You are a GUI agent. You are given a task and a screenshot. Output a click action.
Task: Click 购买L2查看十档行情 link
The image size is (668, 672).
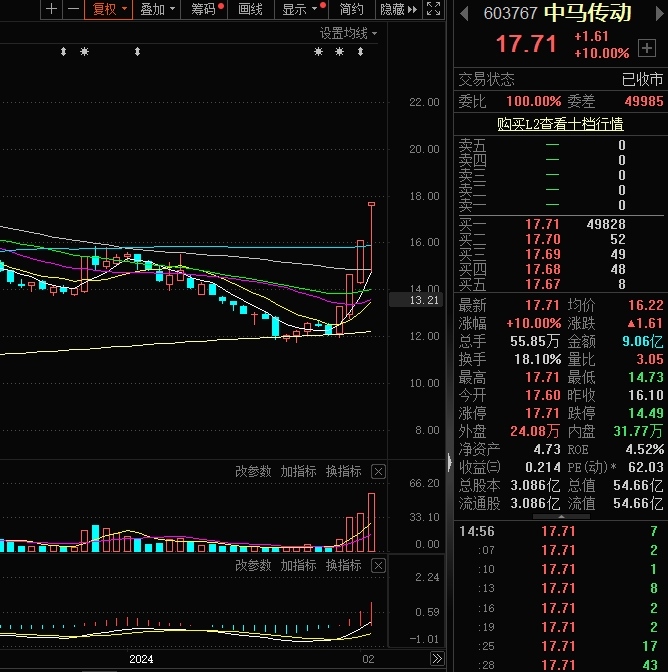click(x=560, y=124)
